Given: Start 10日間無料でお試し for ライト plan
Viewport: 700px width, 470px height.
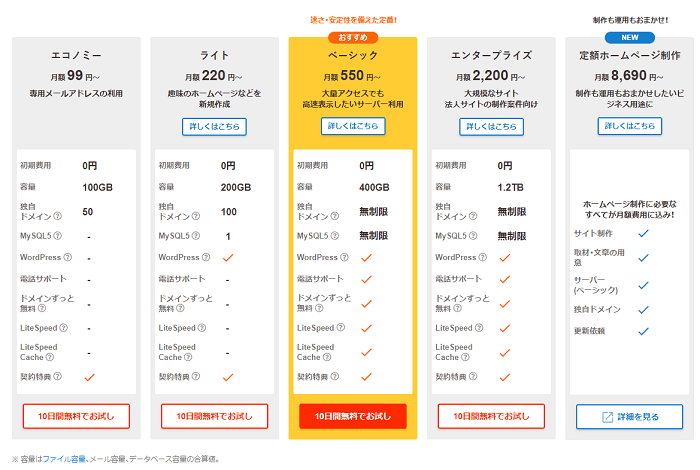Looking at the screenshot, I should [215, 416].
